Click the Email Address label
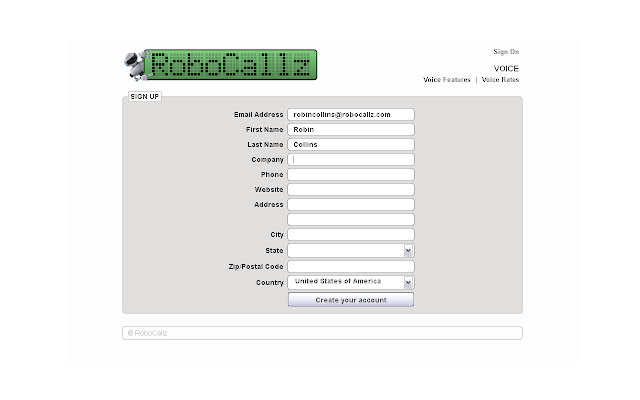This screenshot has width=640, height=400. click(258, 115)
